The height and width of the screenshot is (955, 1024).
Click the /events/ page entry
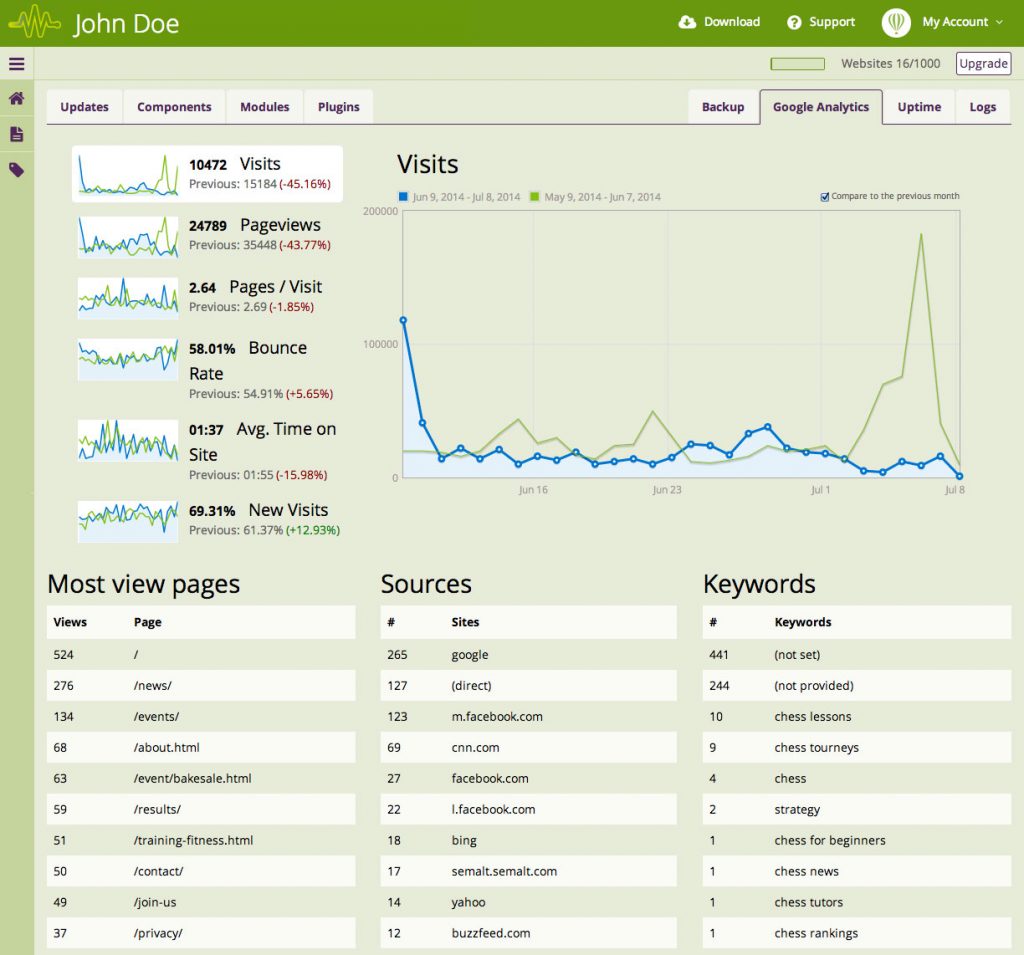click(x=156, y=717)
